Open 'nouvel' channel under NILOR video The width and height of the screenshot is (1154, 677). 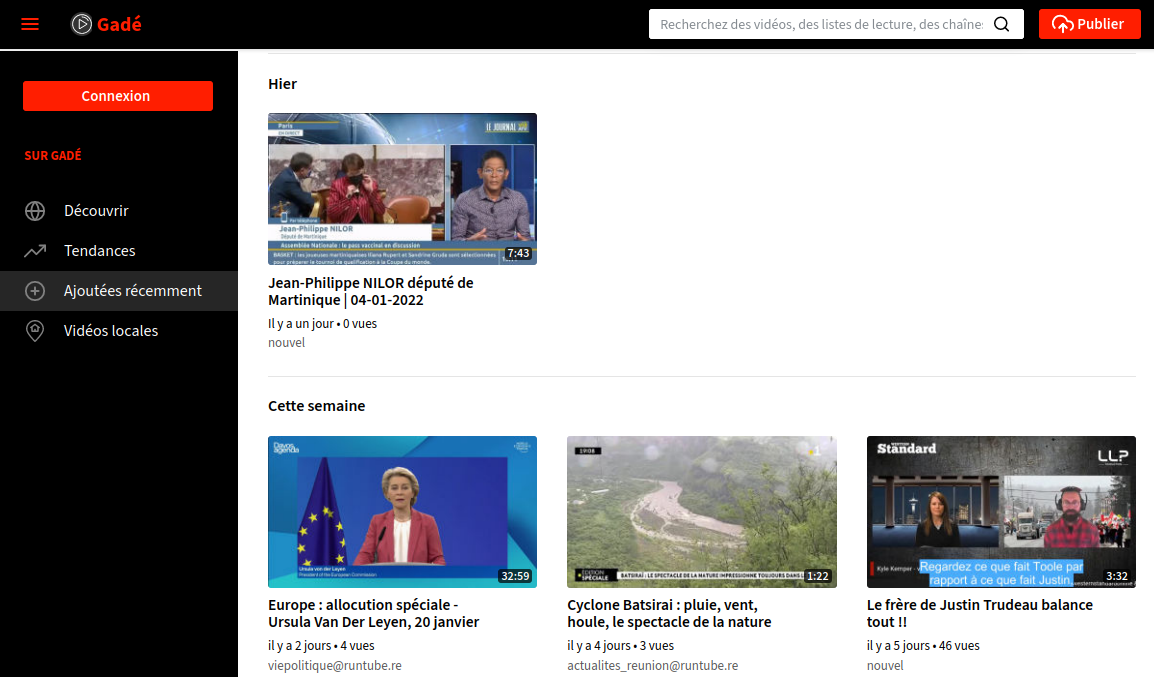(x=286, y=343)
